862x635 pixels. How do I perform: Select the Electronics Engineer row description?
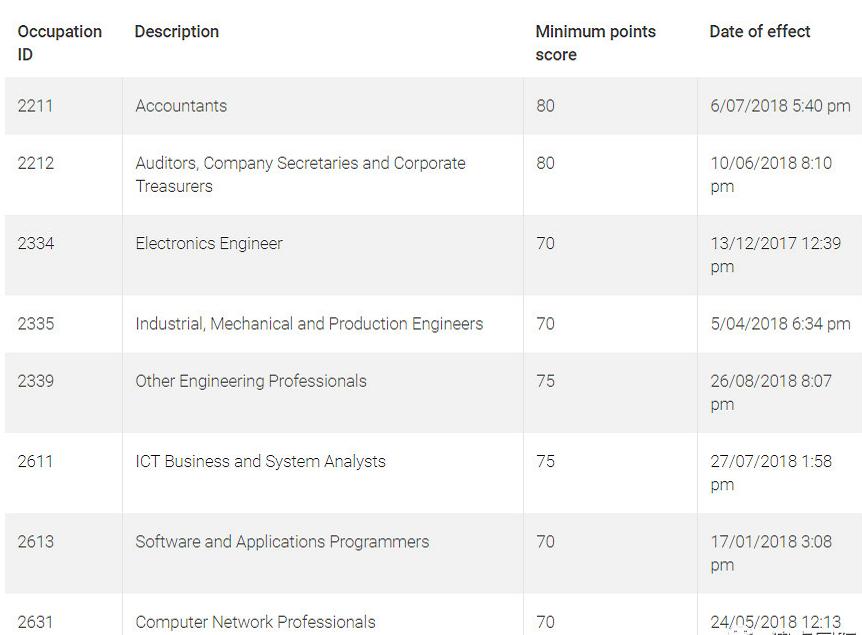[x=209, y=243]
